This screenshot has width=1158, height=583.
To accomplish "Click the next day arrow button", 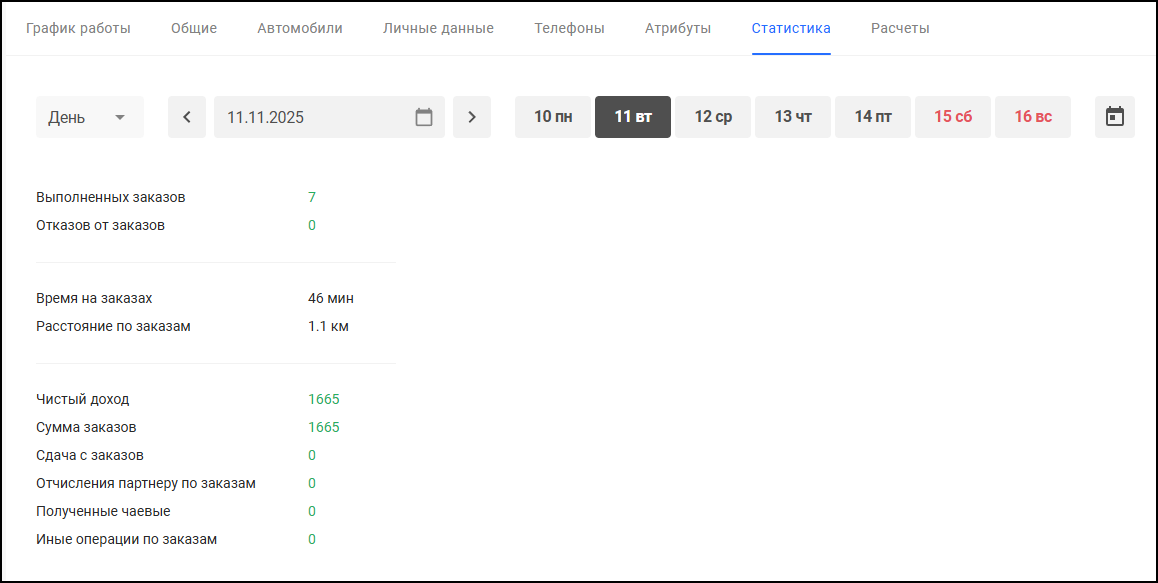I will click(x=472, y=117).
